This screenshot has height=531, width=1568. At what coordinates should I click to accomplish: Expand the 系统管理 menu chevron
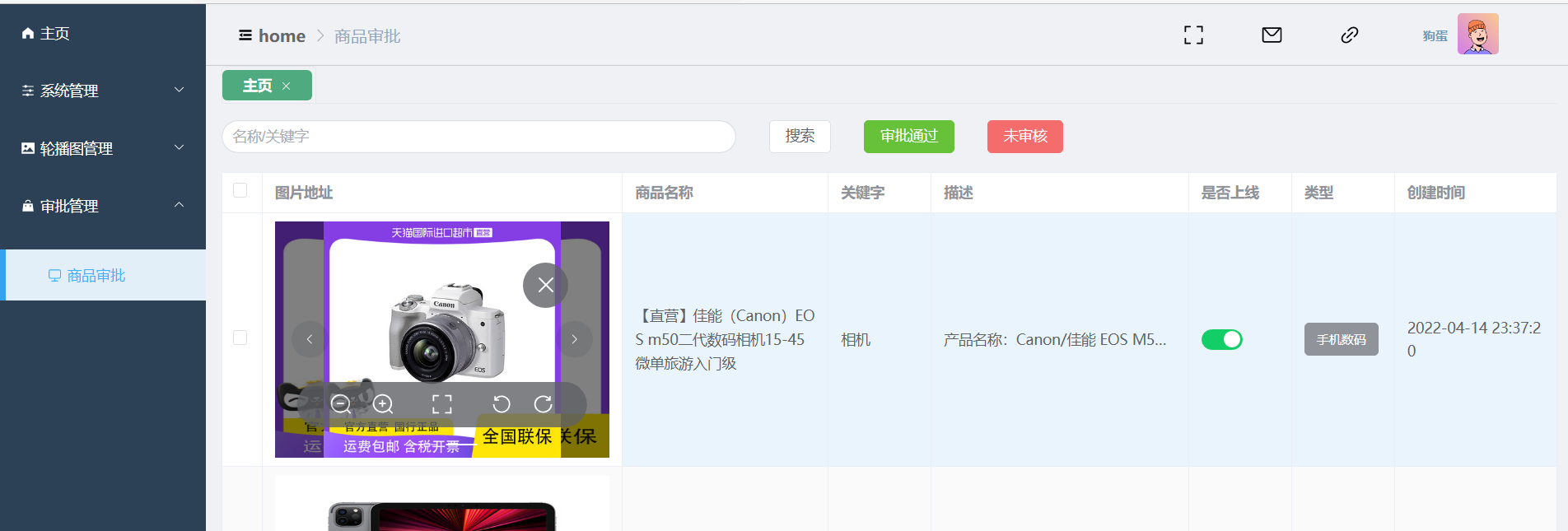(179, 90)
